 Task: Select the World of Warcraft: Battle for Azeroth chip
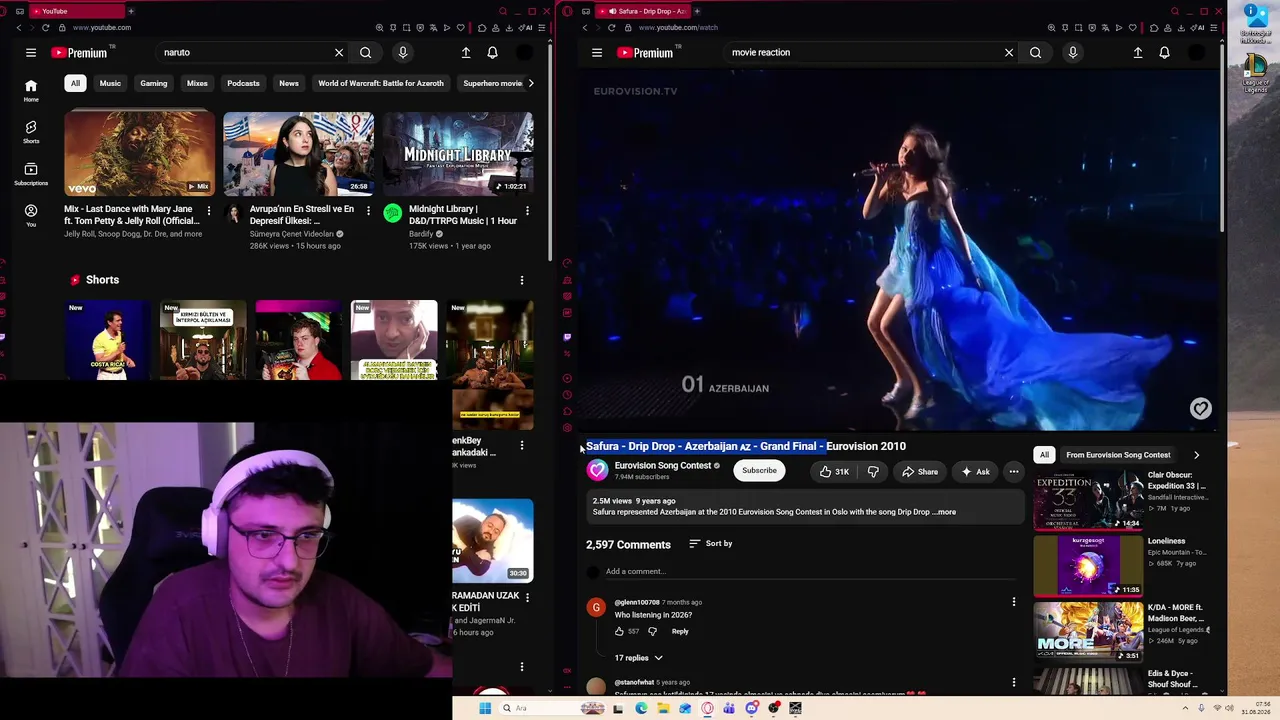click(x=381, y=84)
